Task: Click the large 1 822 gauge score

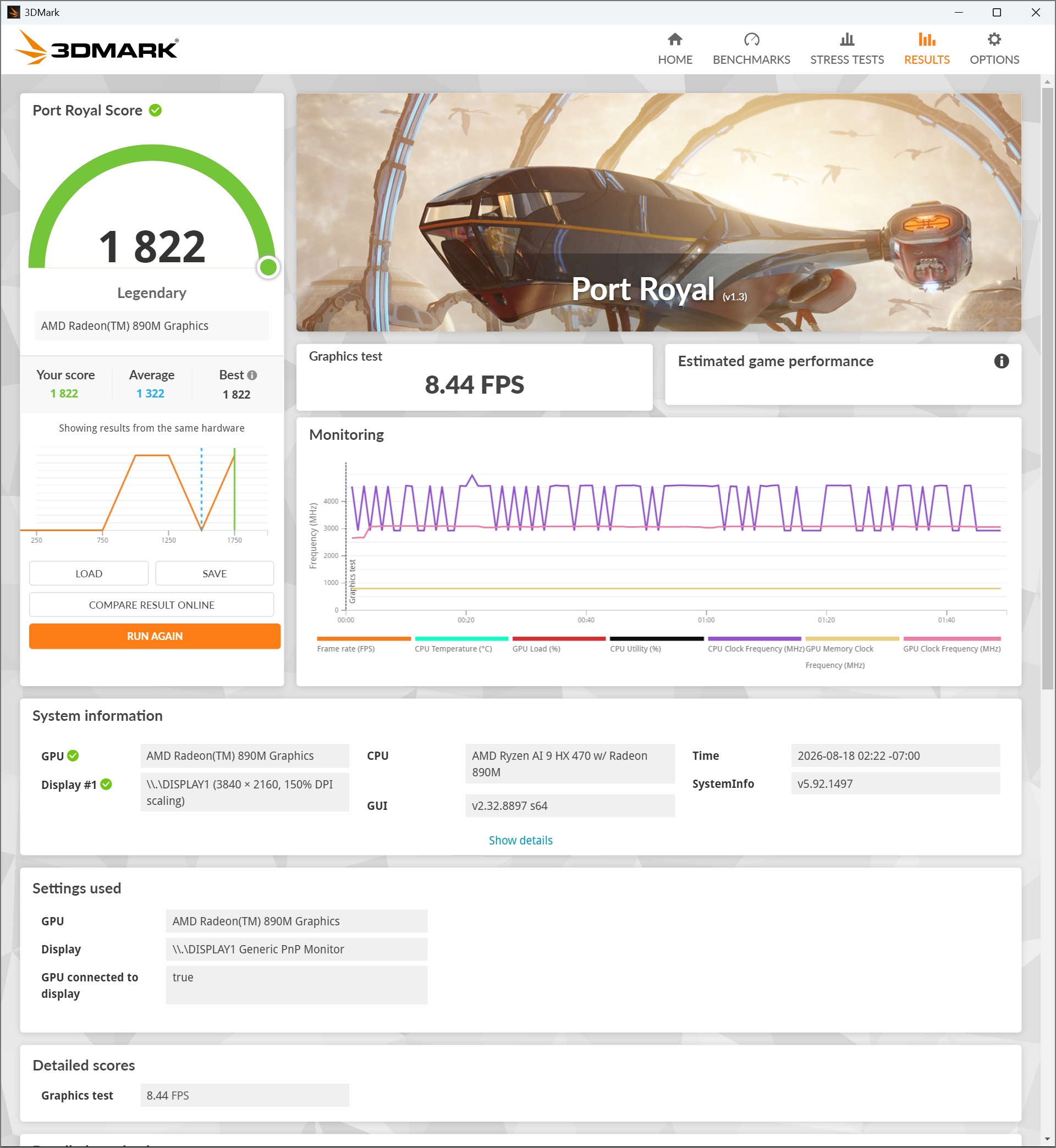Action: [x=152, y=246]
